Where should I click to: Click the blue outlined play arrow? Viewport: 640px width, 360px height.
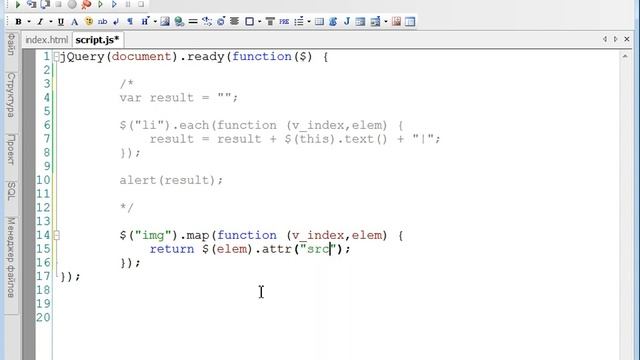[114, 4]
